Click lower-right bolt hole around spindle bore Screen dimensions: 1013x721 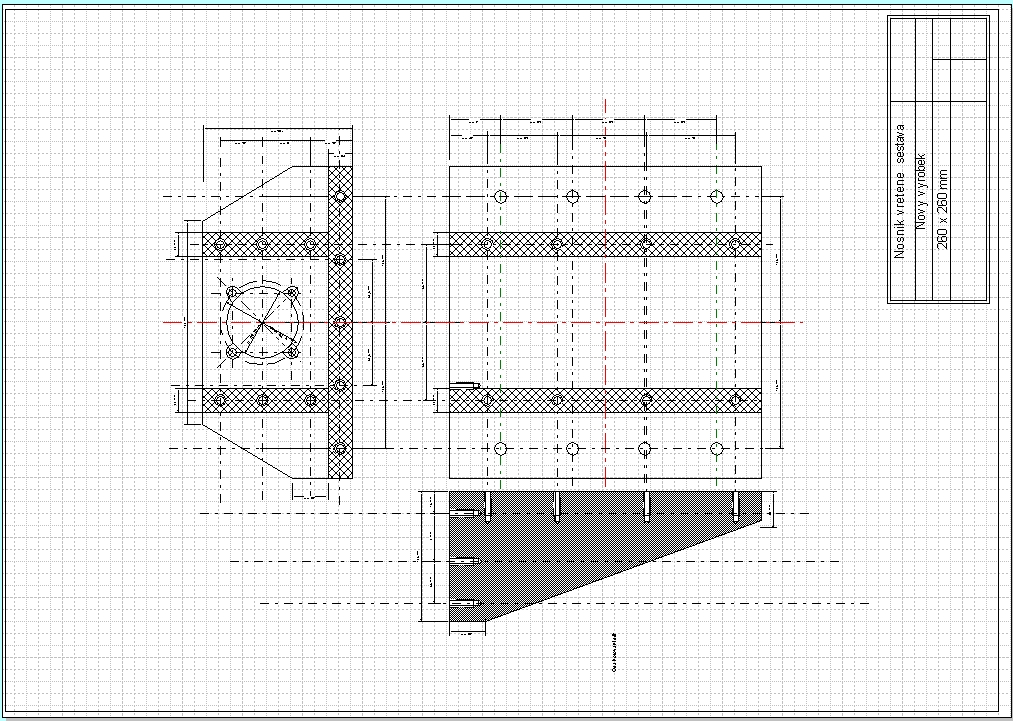[x=292, y=353]
